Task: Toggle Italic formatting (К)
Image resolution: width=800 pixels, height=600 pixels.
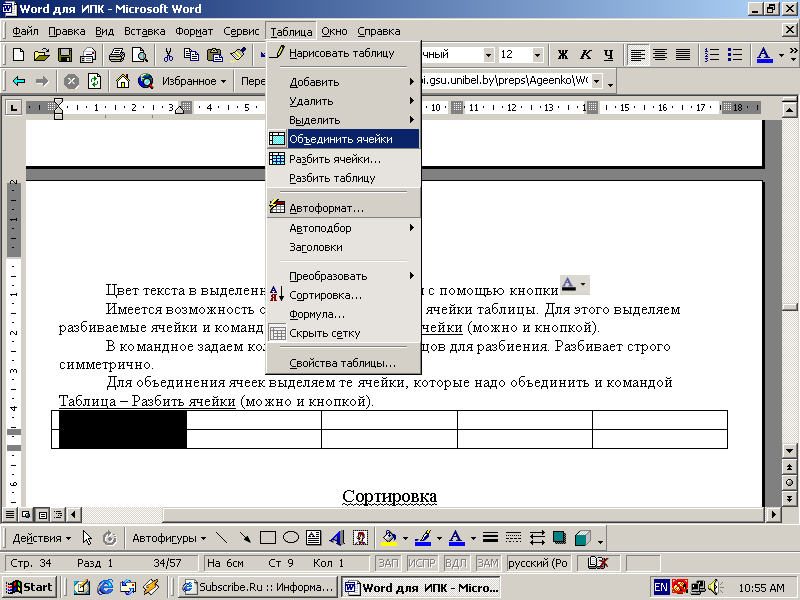Action: (586, 54)
